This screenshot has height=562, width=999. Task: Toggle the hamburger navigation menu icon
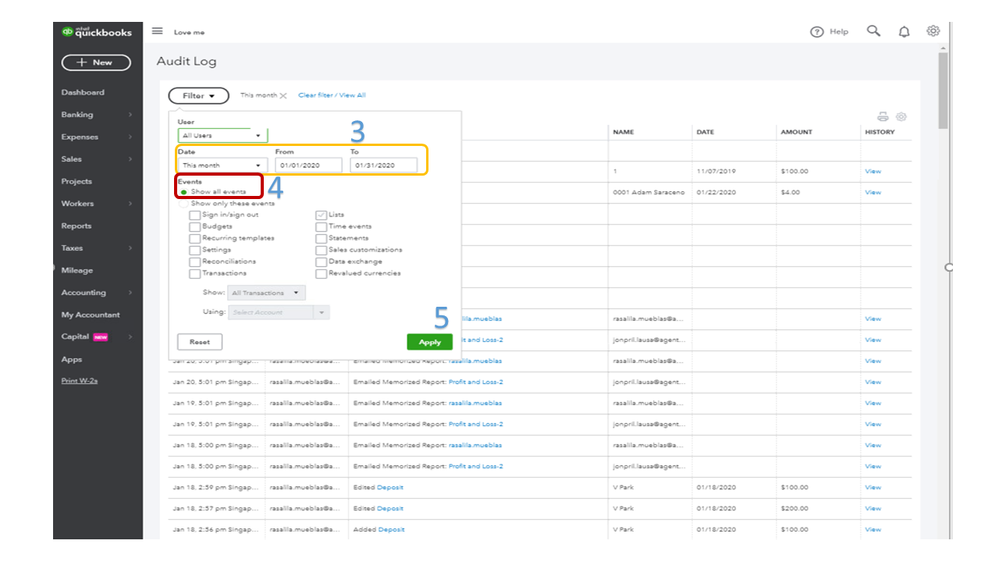(x=157, y=31)
